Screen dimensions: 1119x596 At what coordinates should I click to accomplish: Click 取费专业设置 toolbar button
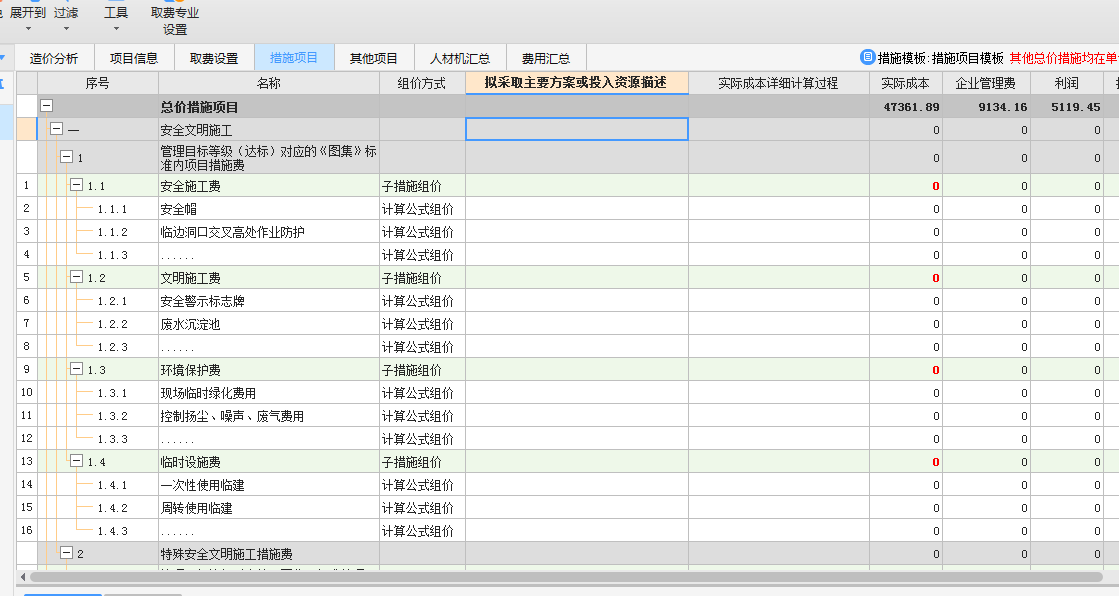[175, 21]
